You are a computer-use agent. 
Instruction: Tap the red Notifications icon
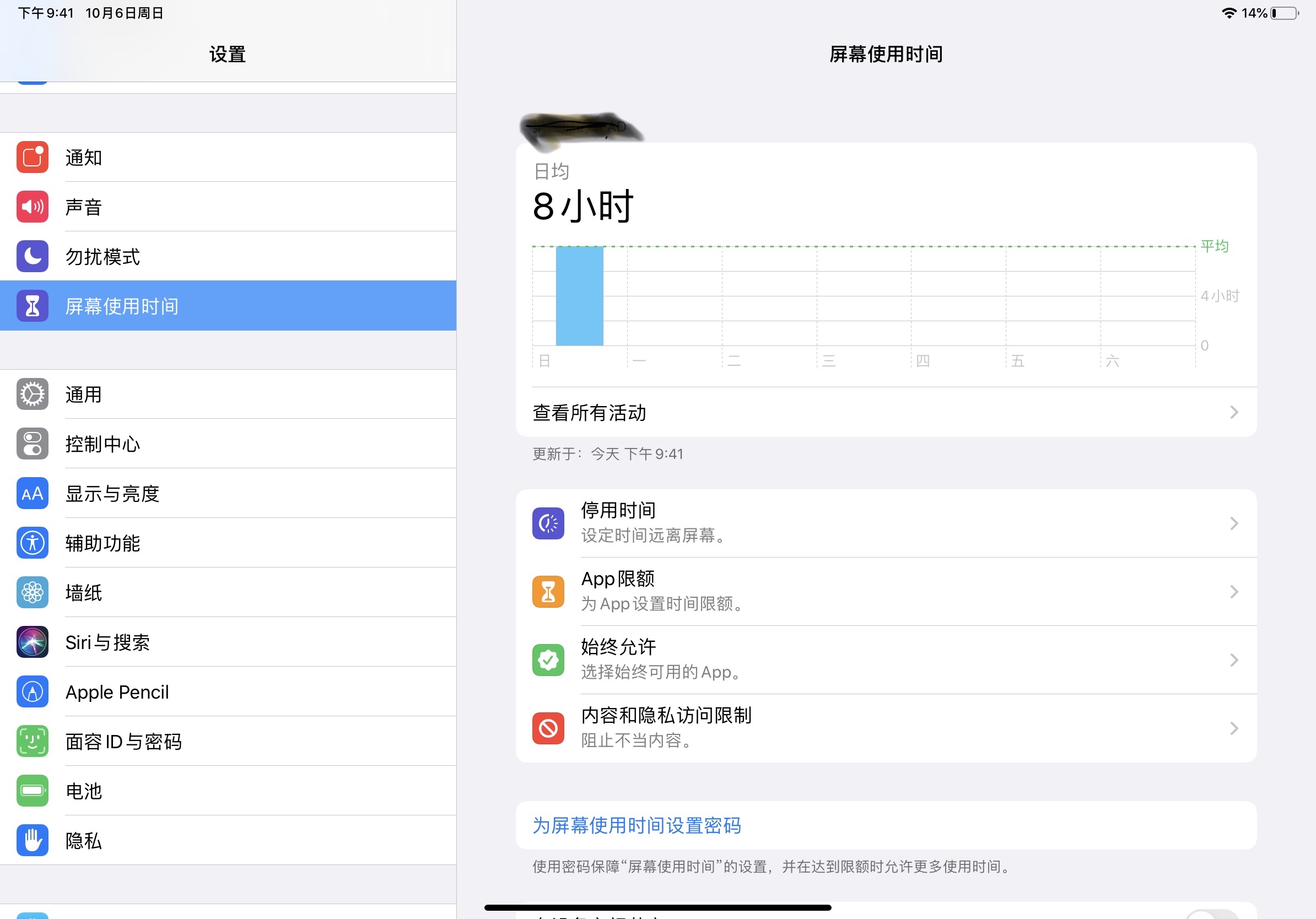(x=32, y=157)
